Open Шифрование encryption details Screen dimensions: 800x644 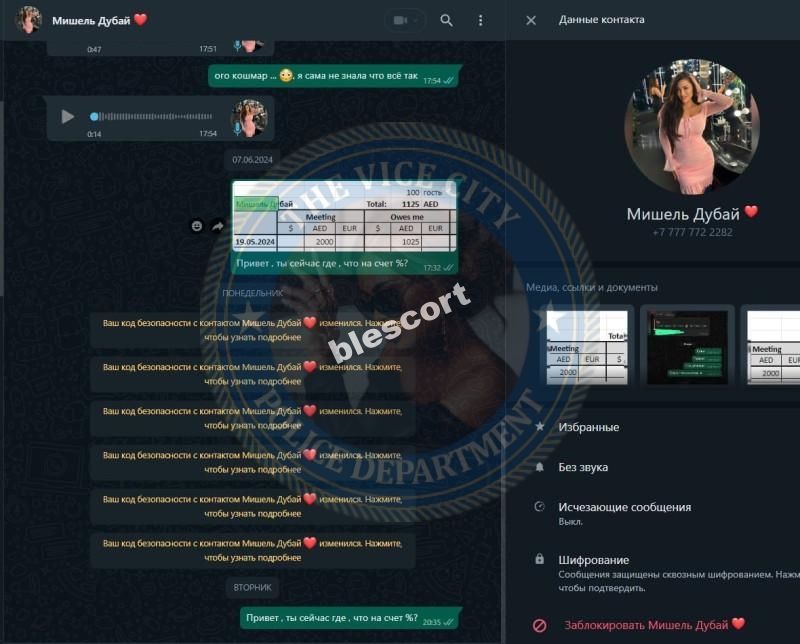[662, 573]
